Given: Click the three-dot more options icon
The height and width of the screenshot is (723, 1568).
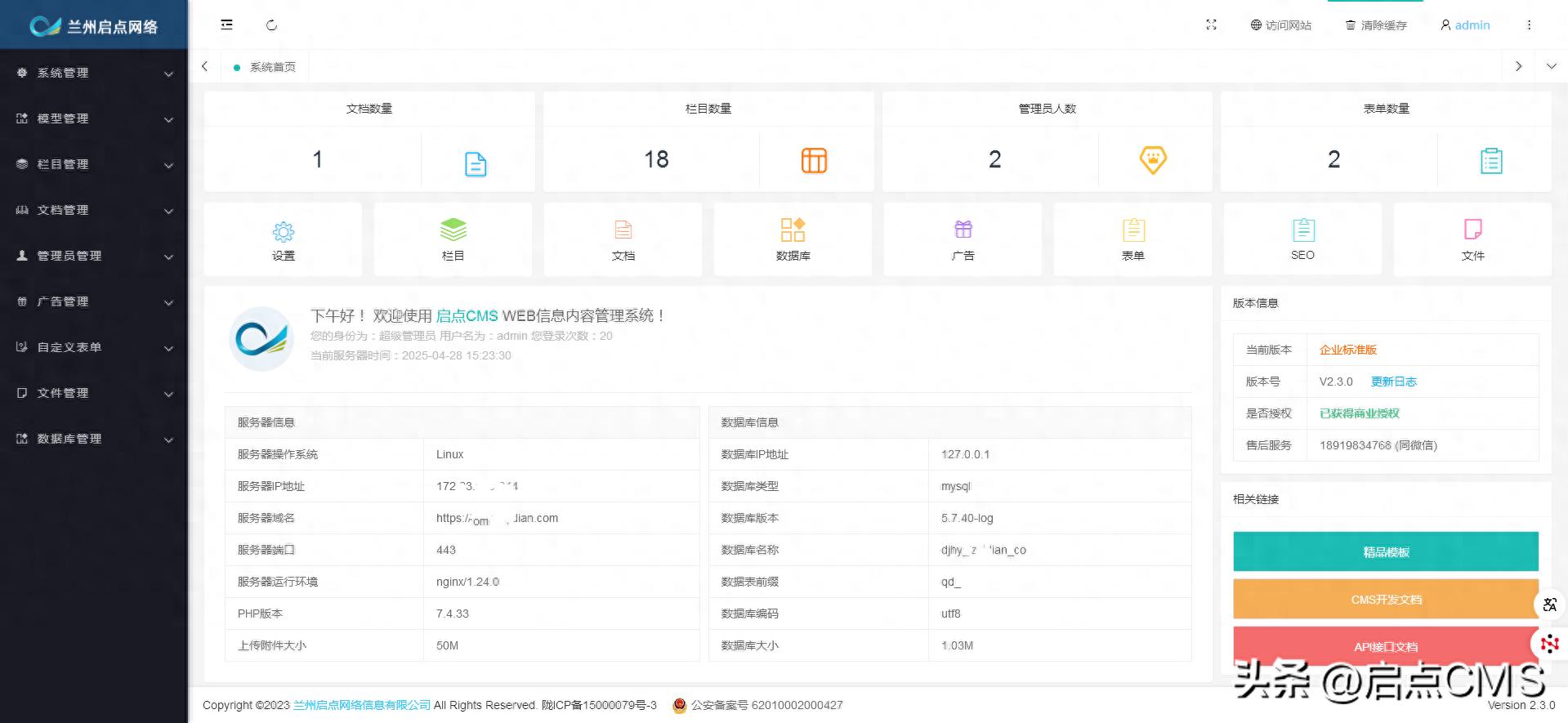Looking at the screenshot, I should (1529, 25).
